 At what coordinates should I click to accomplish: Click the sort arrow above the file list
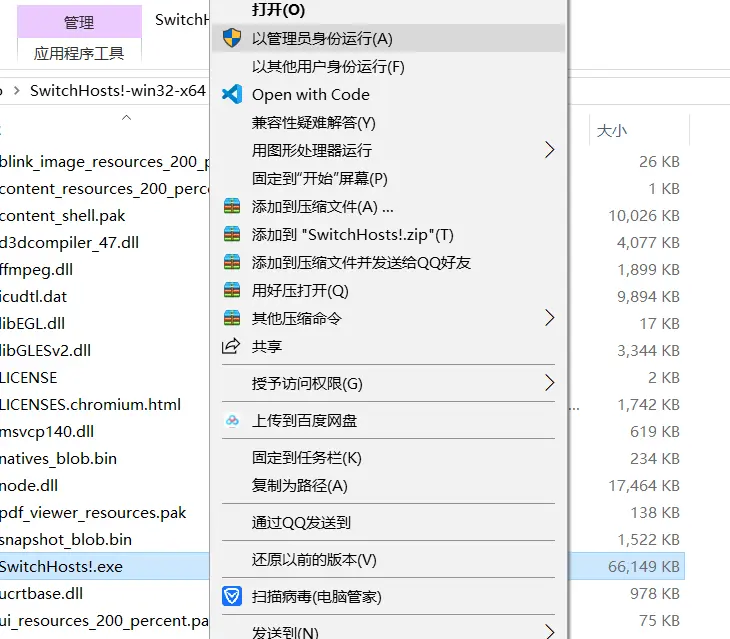tap(126, 118)
